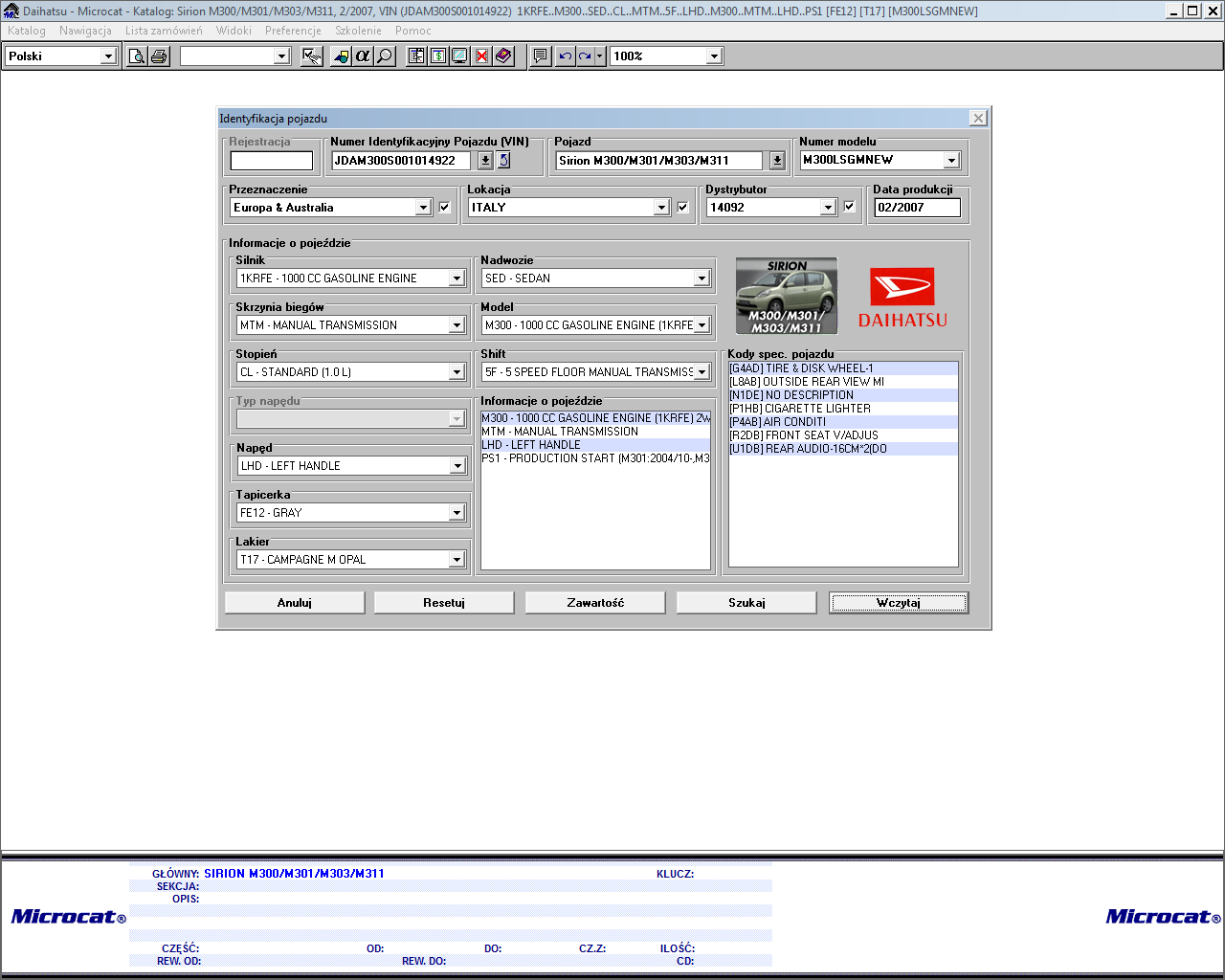Image resolution: width=1225 pixels, height=980 pixels.
Task: Click the Resetuj button
Action: point(444,603)
